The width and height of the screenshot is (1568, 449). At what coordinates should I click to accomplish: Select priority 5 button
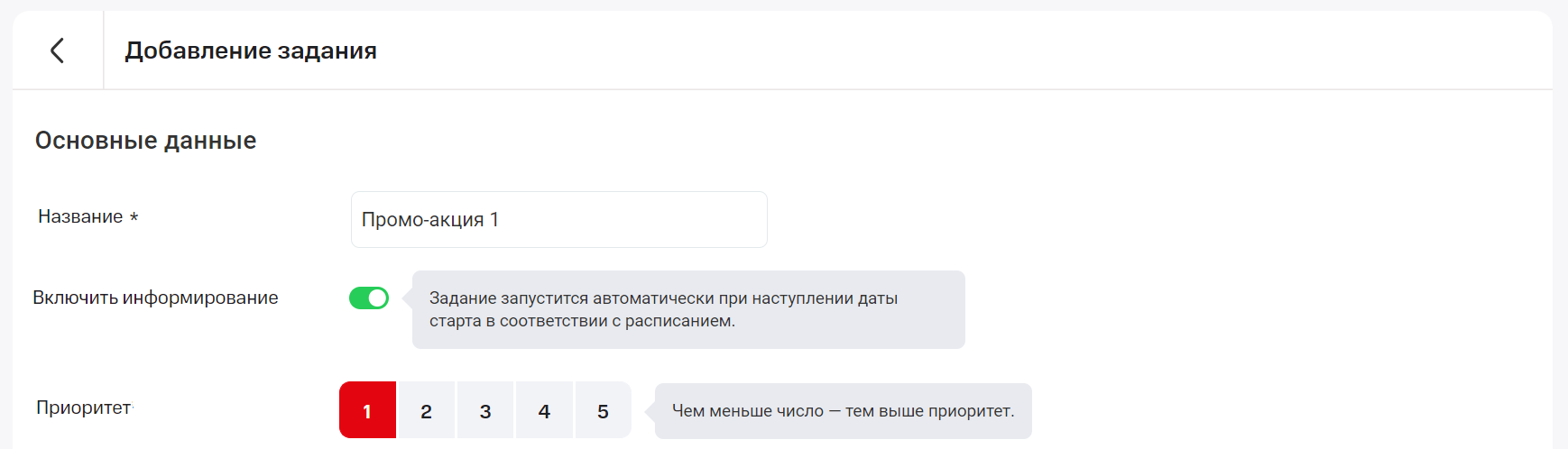point(603,410)
